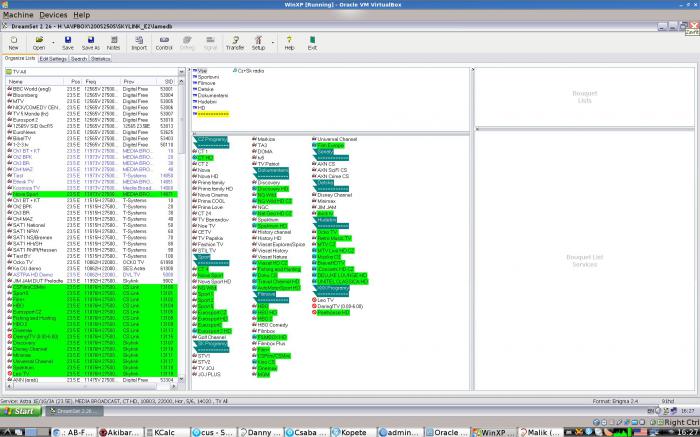The image size is (700, 437).
Task: Open the dropdown arrow beside Setup
Action: click(272, 43)
